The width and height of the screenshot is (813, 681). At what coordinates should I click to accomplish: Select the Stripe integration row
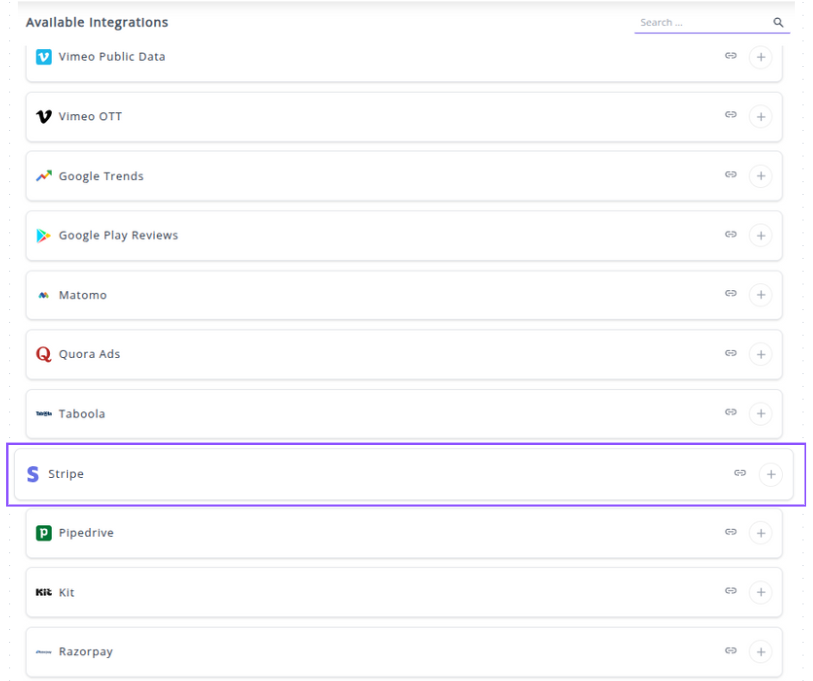400,474
